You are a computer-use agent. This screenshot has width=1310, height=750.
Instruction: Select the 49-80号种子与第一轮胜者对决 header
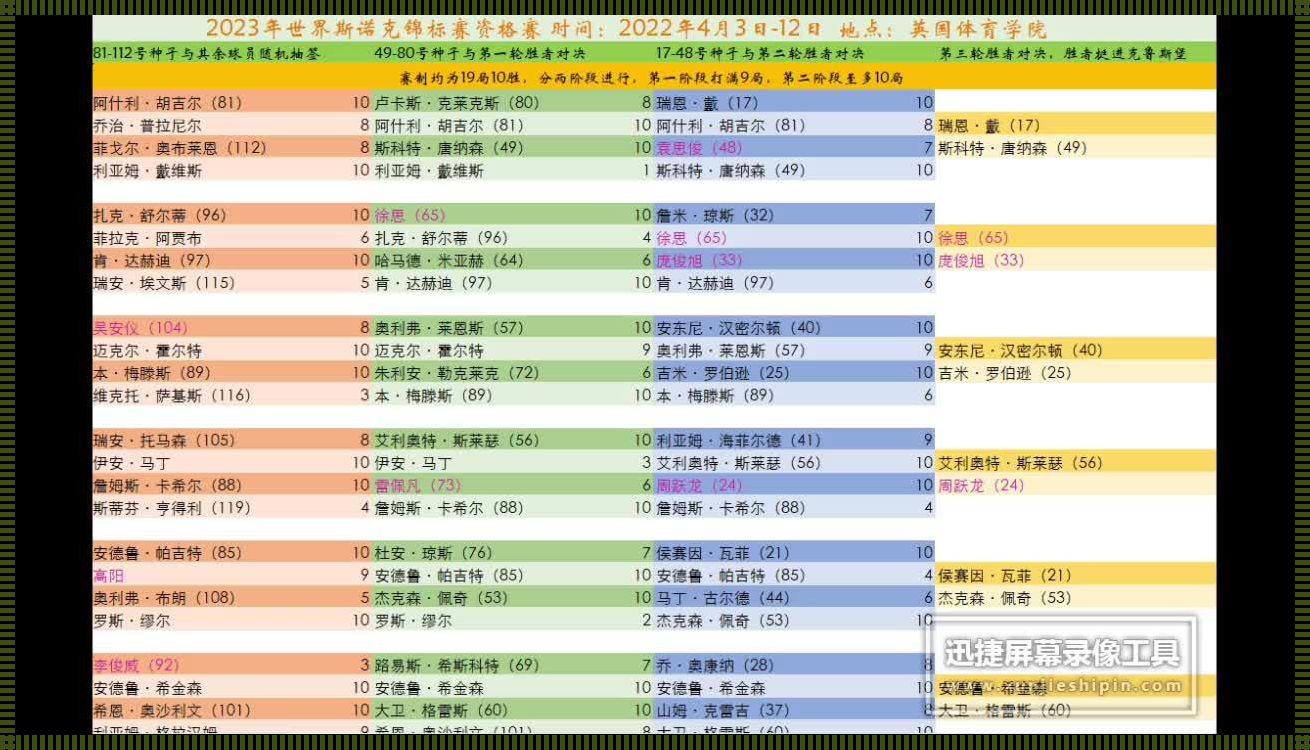(x=480, y=54)
